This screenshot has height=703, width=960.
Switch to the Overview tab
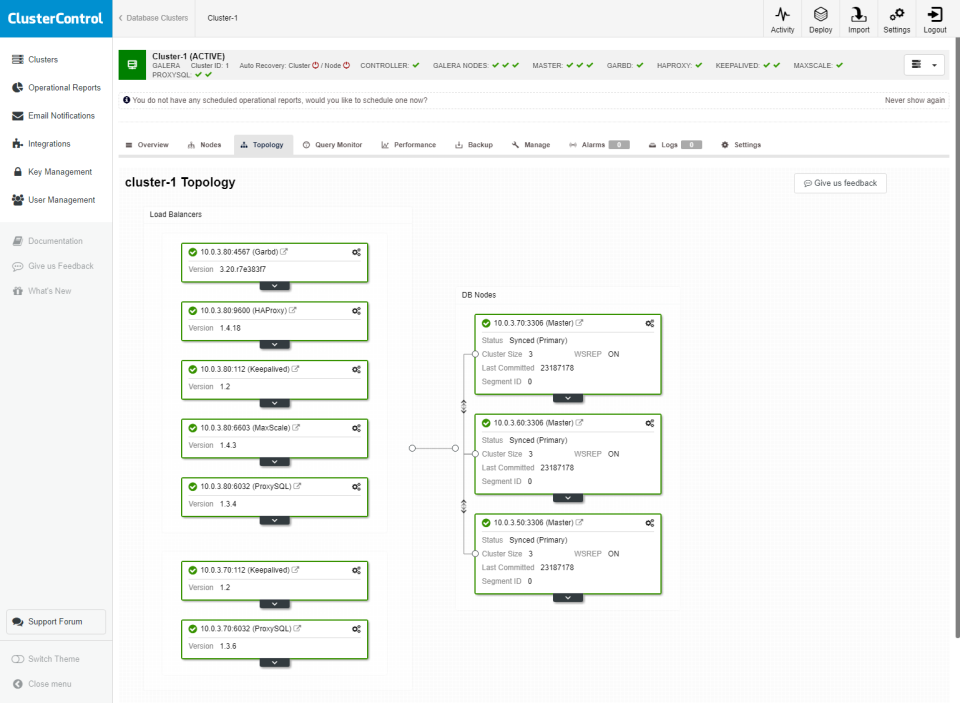point(147,145)
